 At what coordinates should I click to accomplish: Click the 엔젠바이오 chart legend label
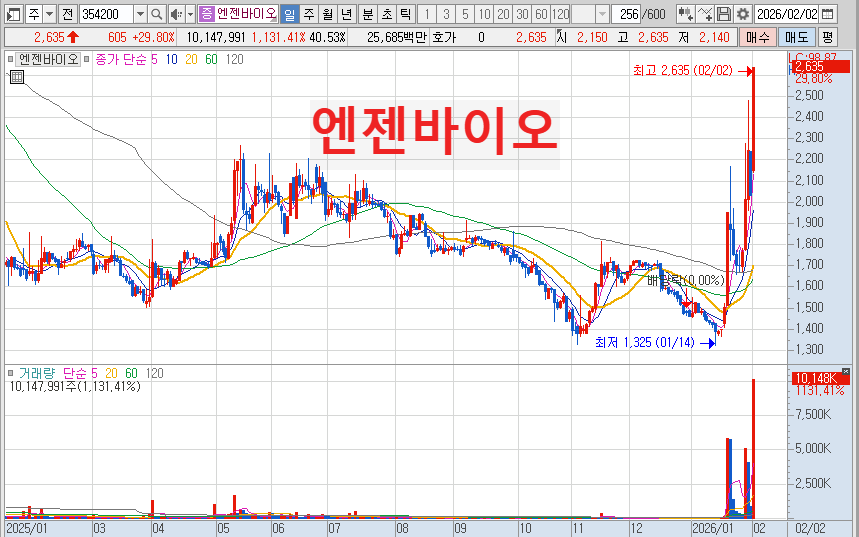(48, 59)
